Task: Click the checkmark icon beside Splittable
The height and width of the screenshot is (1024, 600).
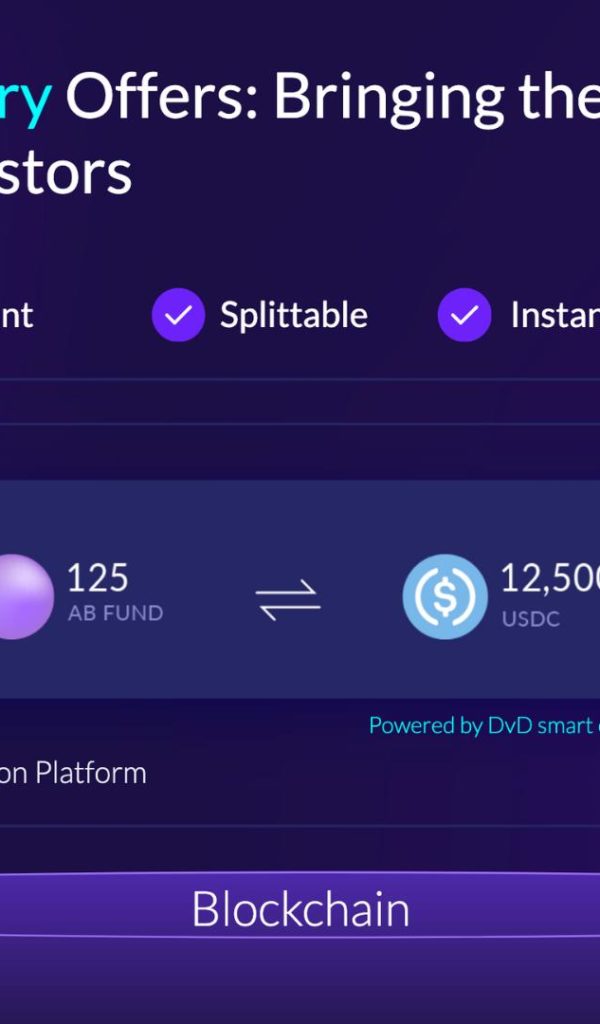Action: (x=178, y=315)
